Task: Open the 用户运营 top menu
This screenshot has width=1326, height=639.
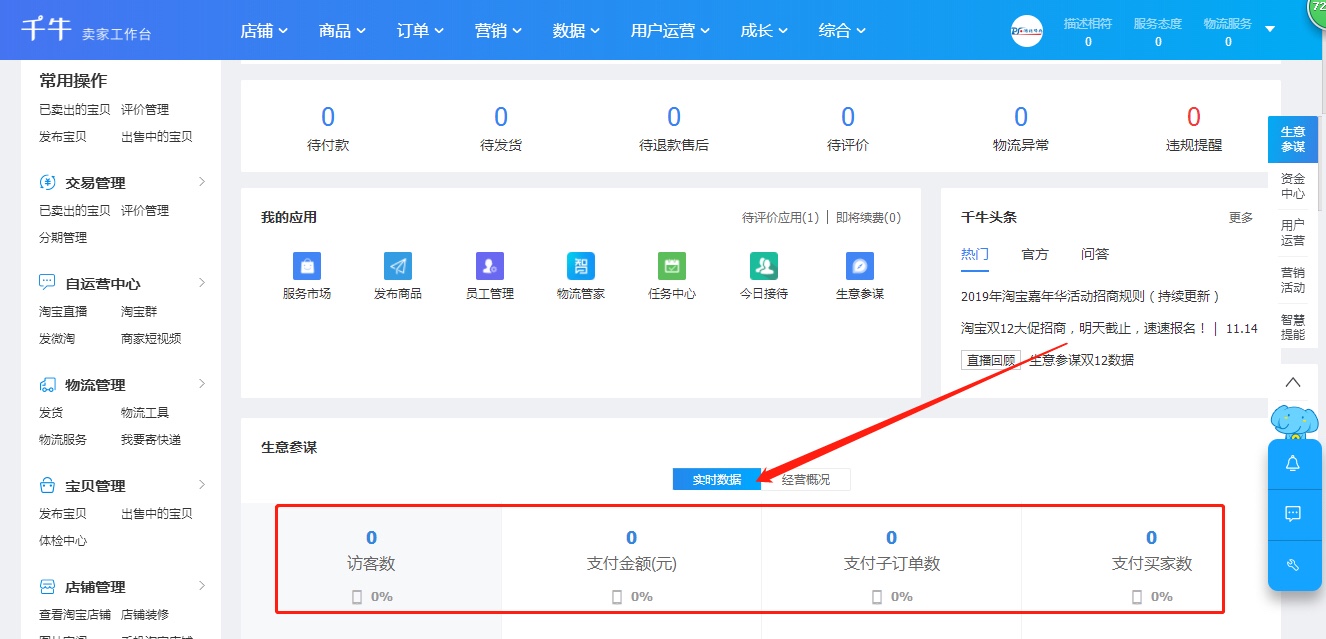Action: click(670, 31)
